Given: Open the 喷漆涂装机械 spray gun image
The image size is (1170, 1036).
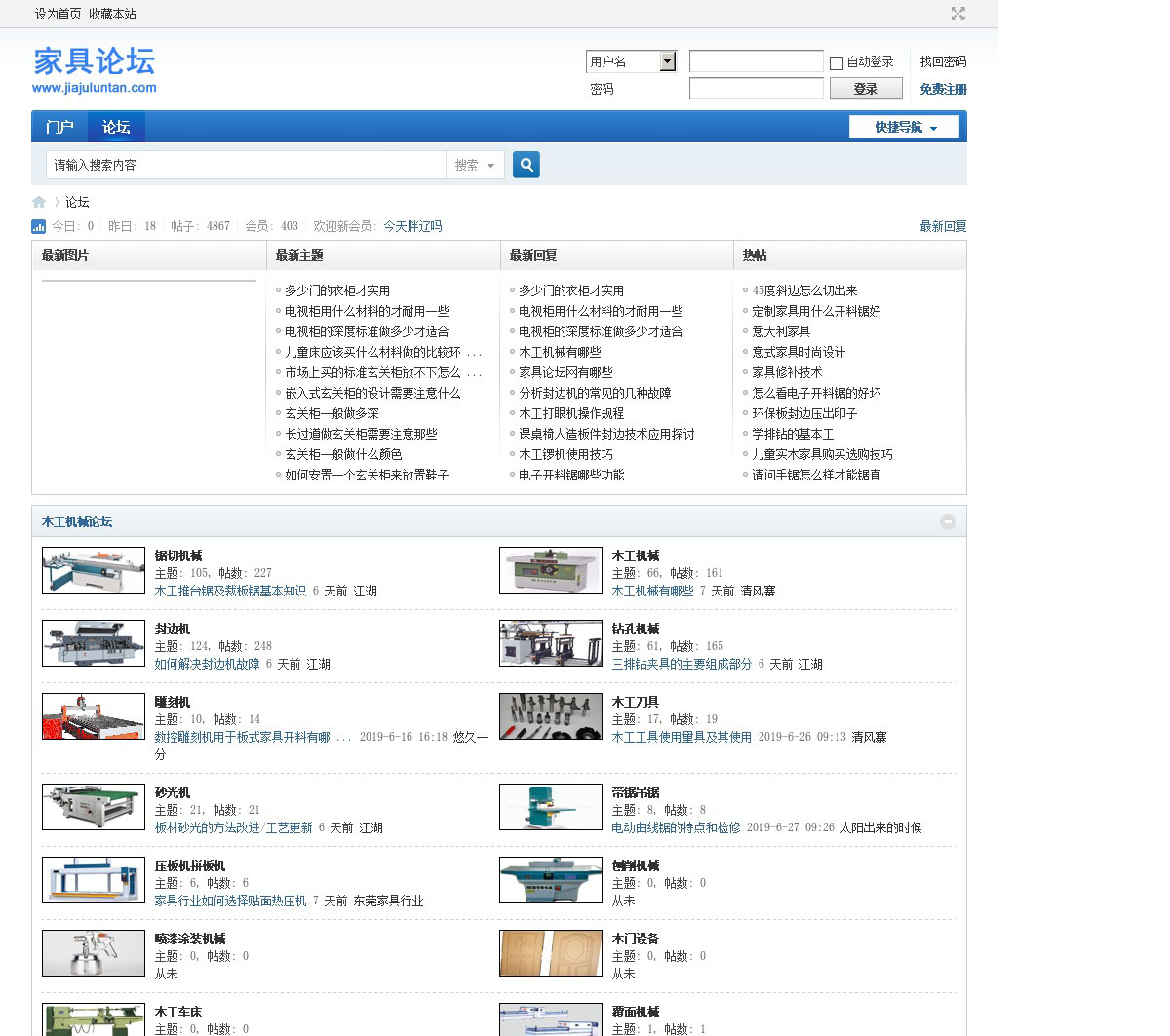Looking at the screenshot, I should (94, 953).
